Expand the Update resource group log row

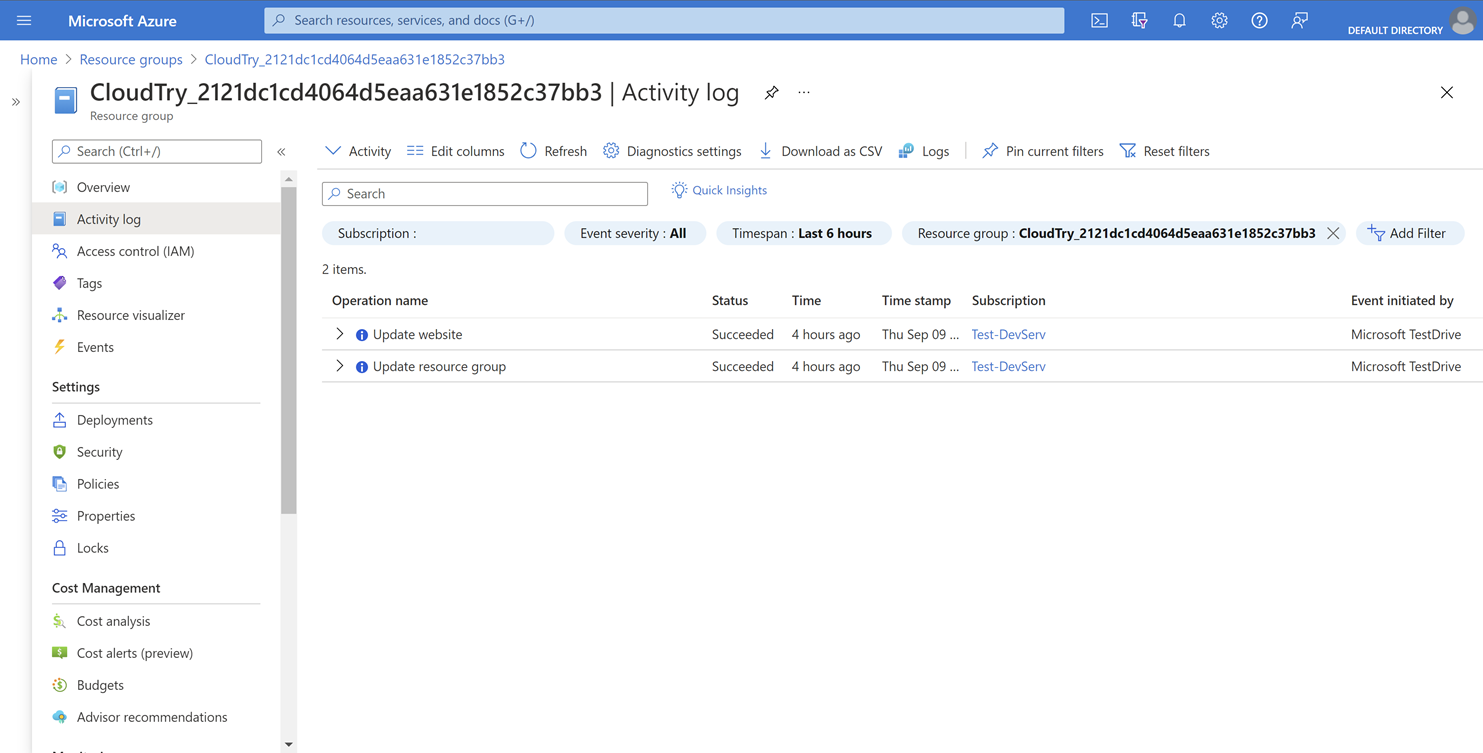click(340, 366)
